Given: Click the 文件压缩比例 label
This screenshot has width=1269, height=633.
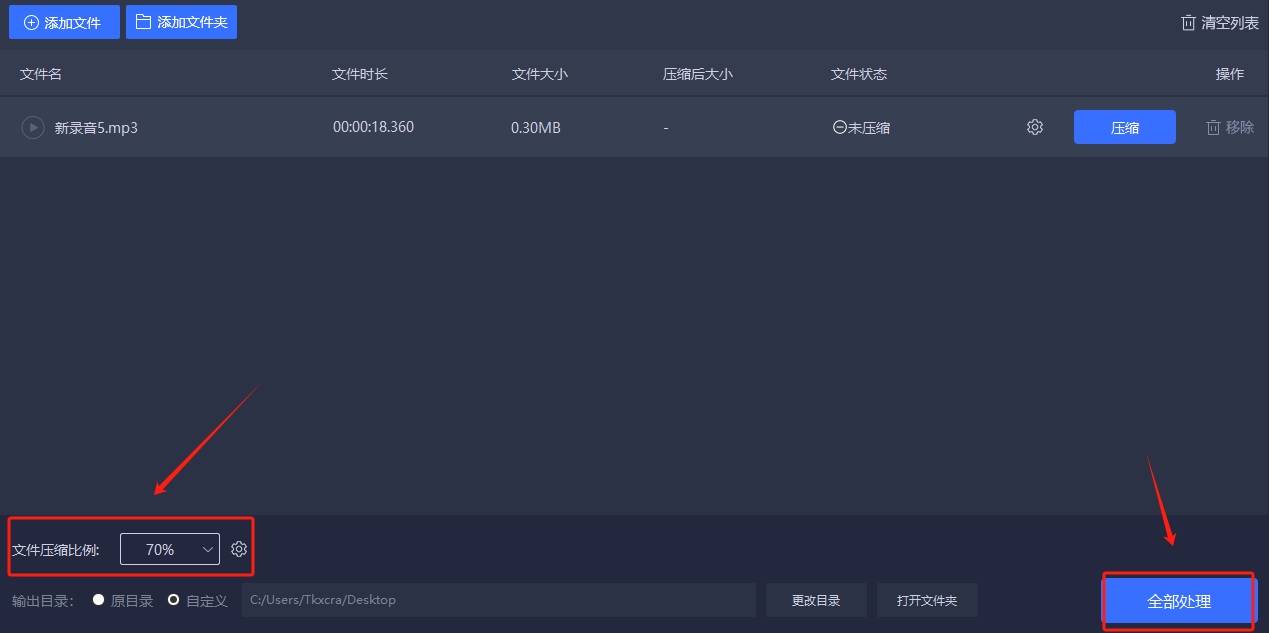Looking at the screenshot, I should [56, 550].
